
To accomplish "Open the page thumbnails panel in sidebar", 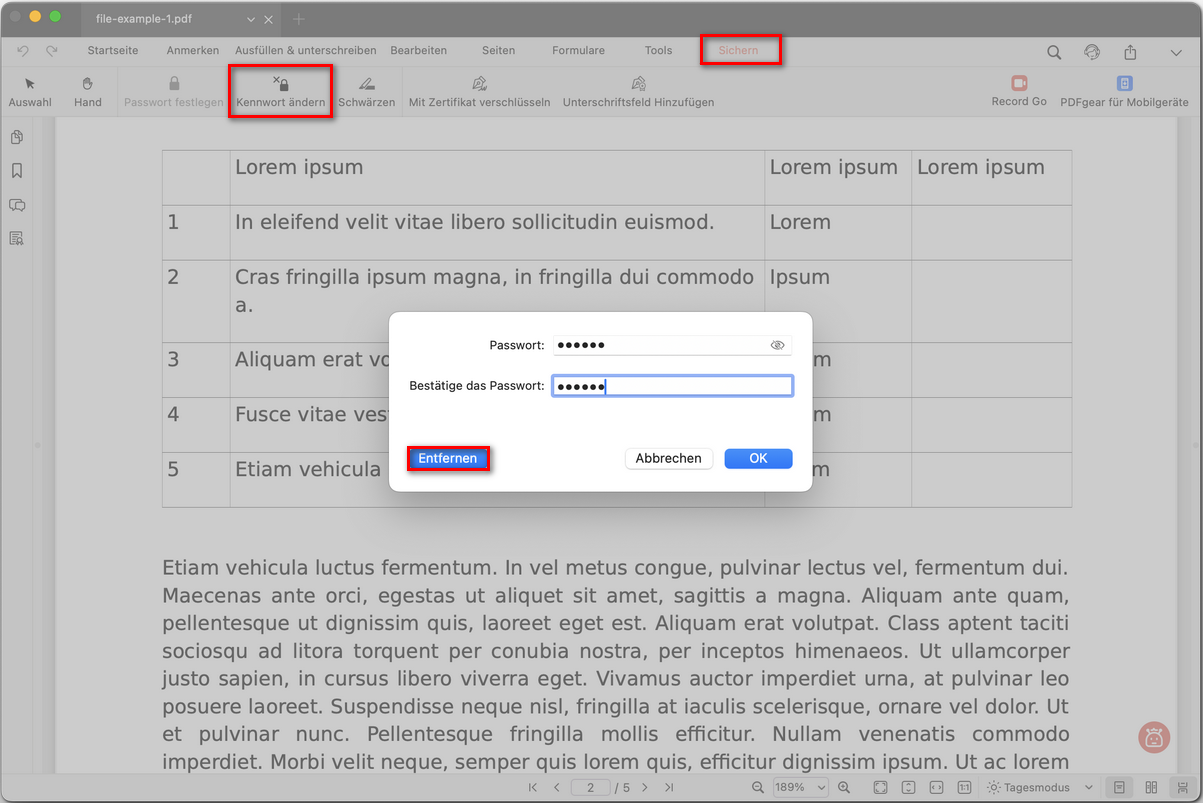I will click(16, 137).
